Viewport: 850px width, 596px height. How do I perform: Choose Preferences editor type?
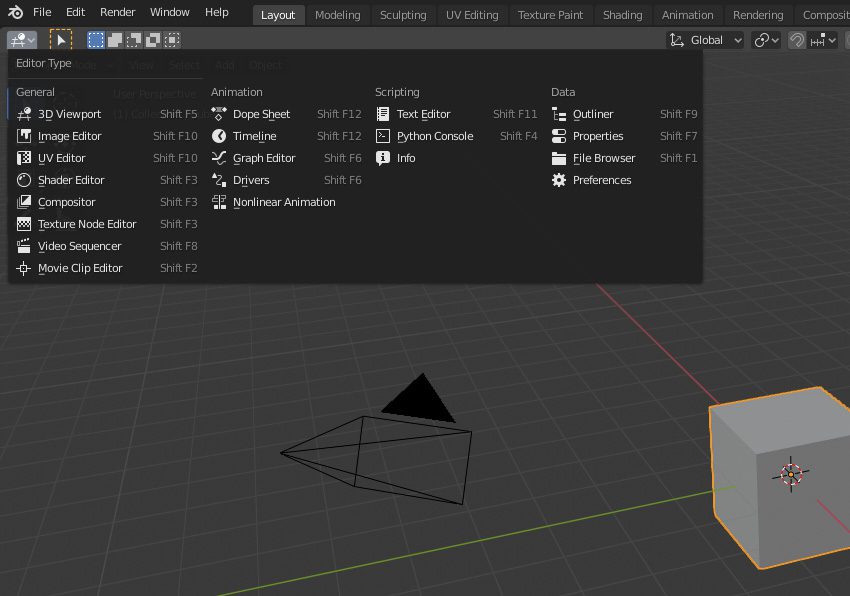624,180
